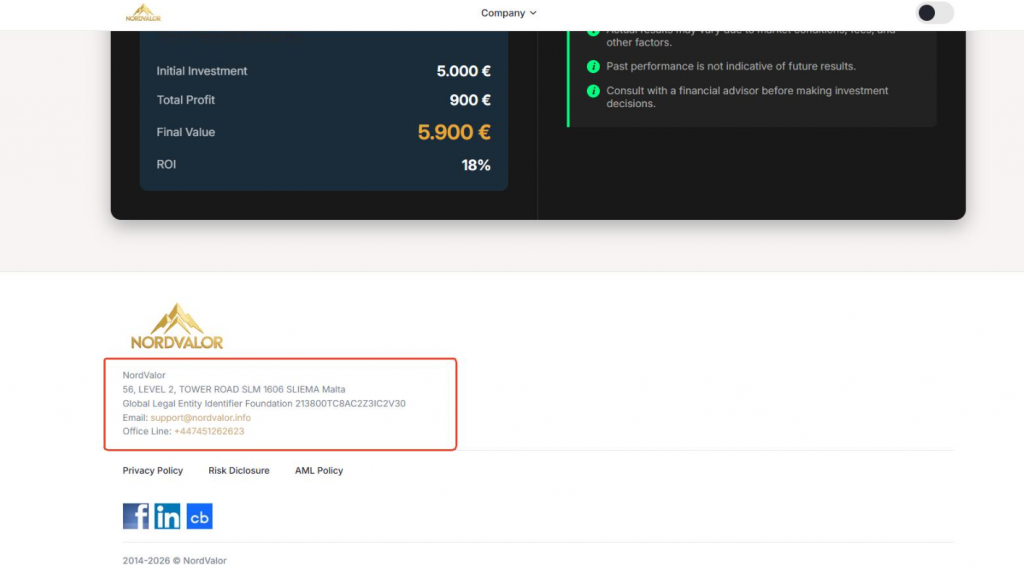Click info icon beside past performance note
1024x570 pixels.
(593, 67)
